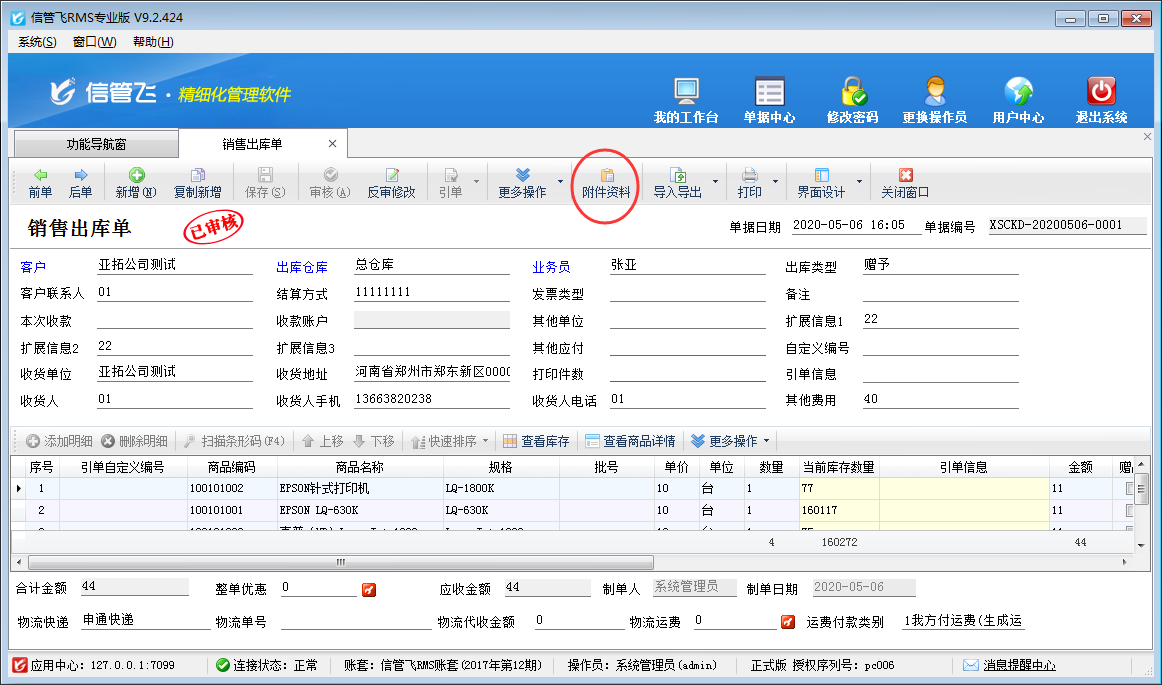Open the 更多操作 dropdown above the detail grid
The width and height of the screenshot is (1162, 685).
pyautogui.click(x=731, y=441)
